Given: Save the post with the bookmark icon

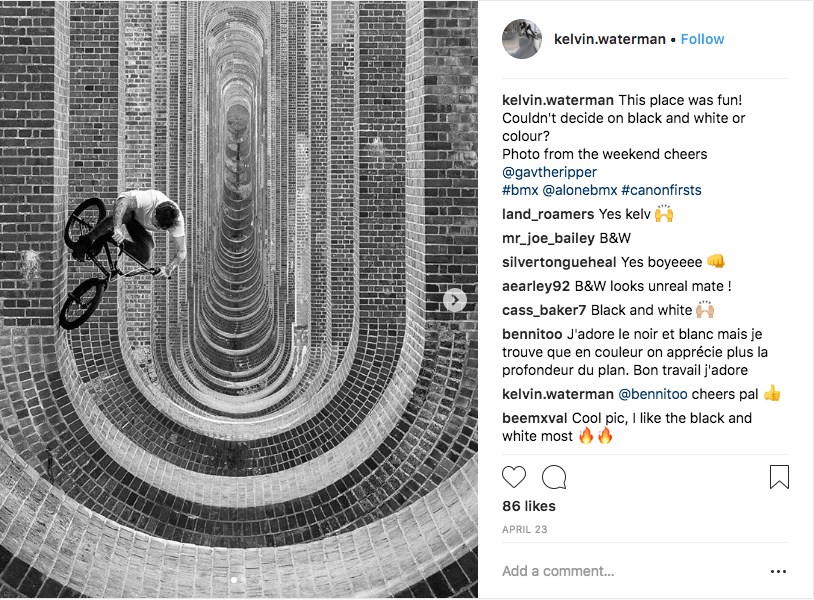Looking at the screenshot, I should pyautogui.click(x=779, y=477).
